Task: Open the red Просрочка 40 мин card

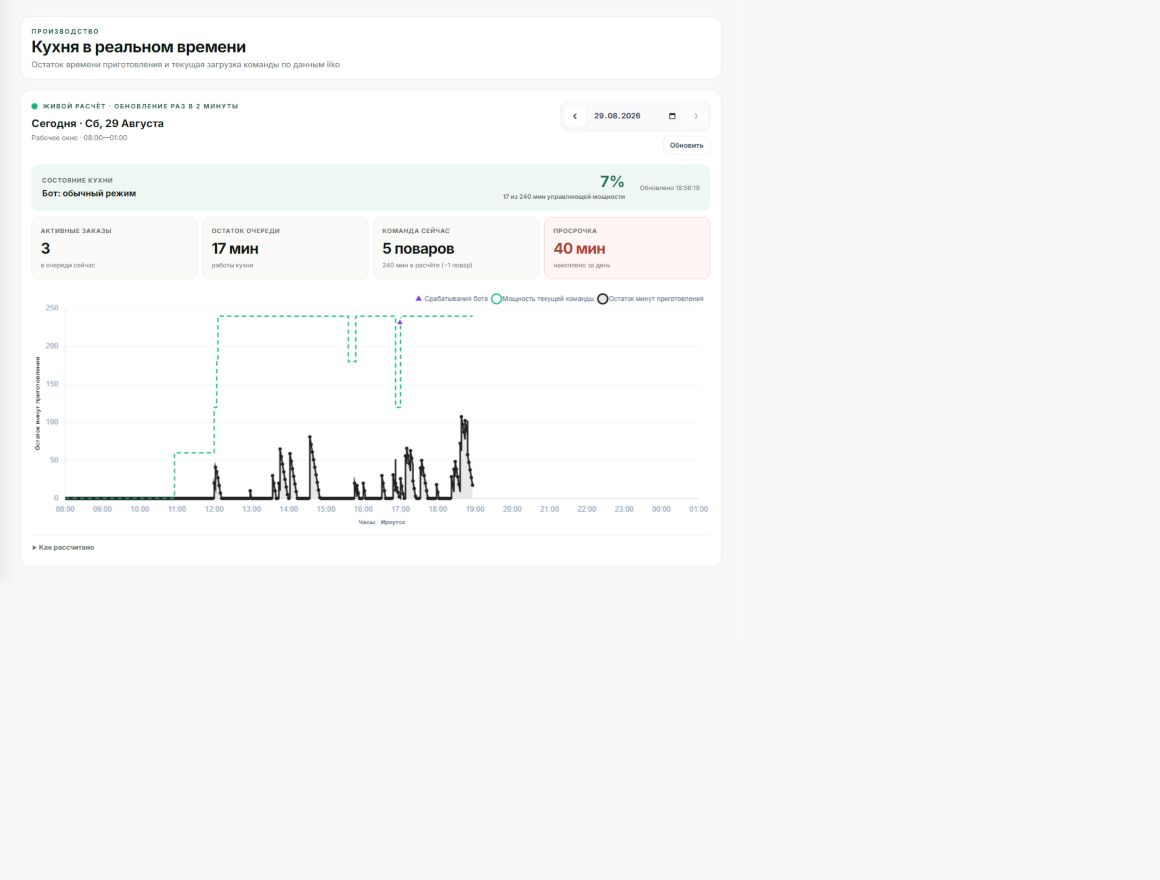Action: coord(627,248)
